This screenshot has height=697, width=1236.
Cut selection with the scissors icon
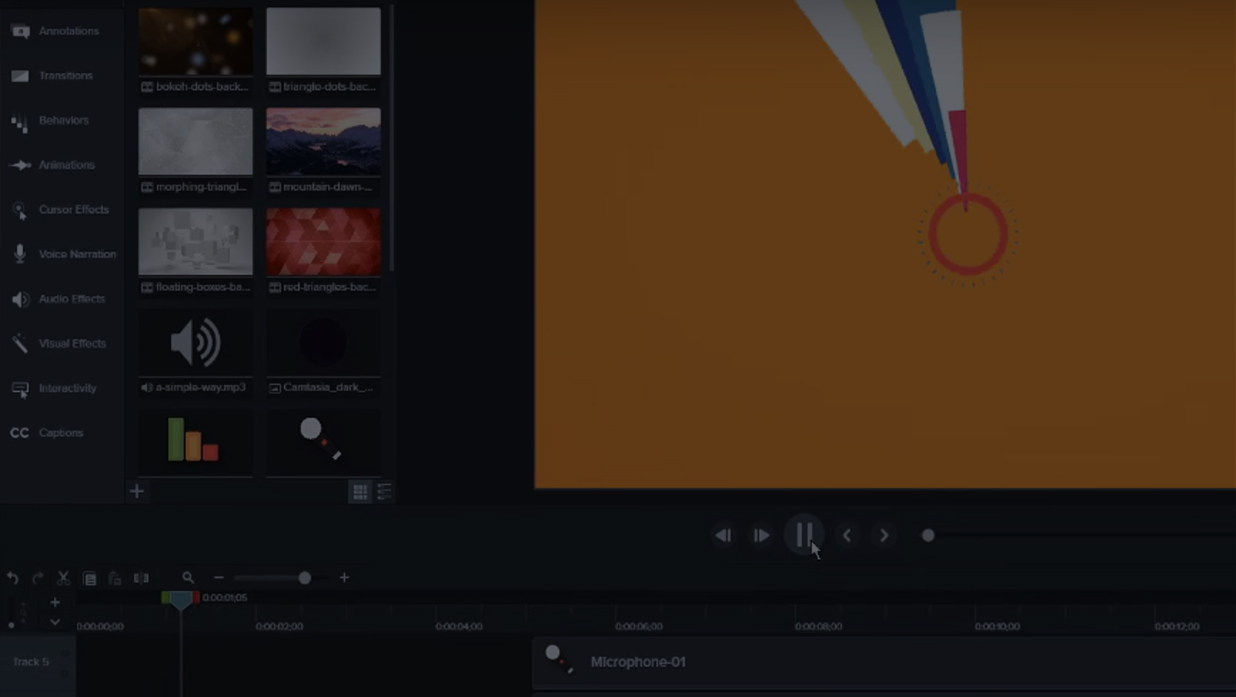pos(63,578)
